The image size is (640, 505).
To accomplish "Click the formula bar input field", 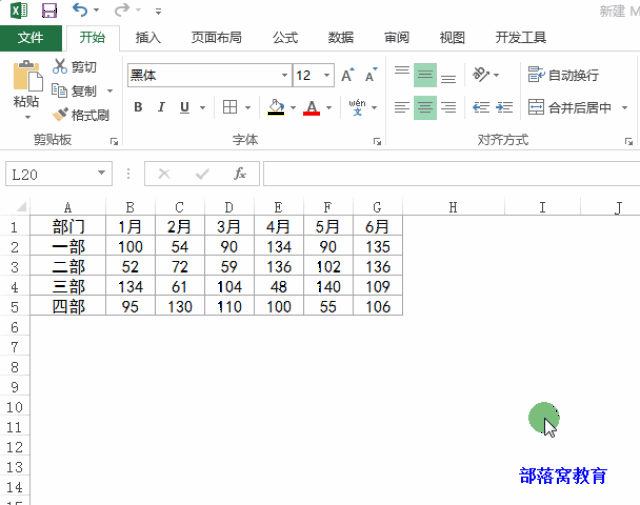I will point(451,174).
